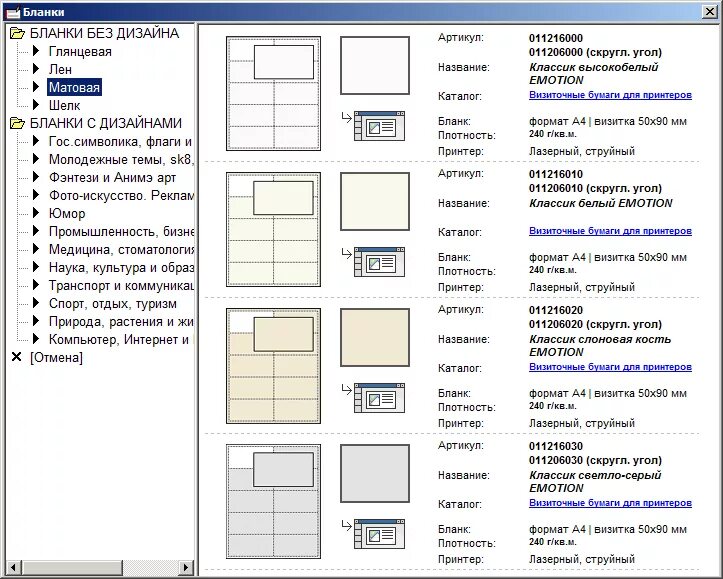Open catalog link for Классик слоновая кость

point(610,367)
